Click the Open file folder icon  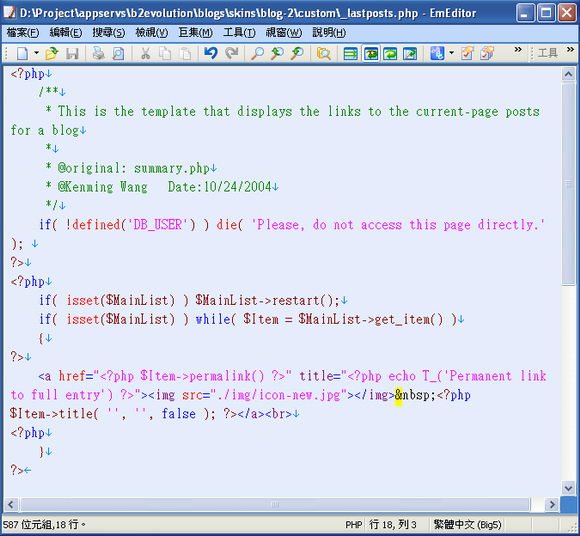tap(51, 54)
